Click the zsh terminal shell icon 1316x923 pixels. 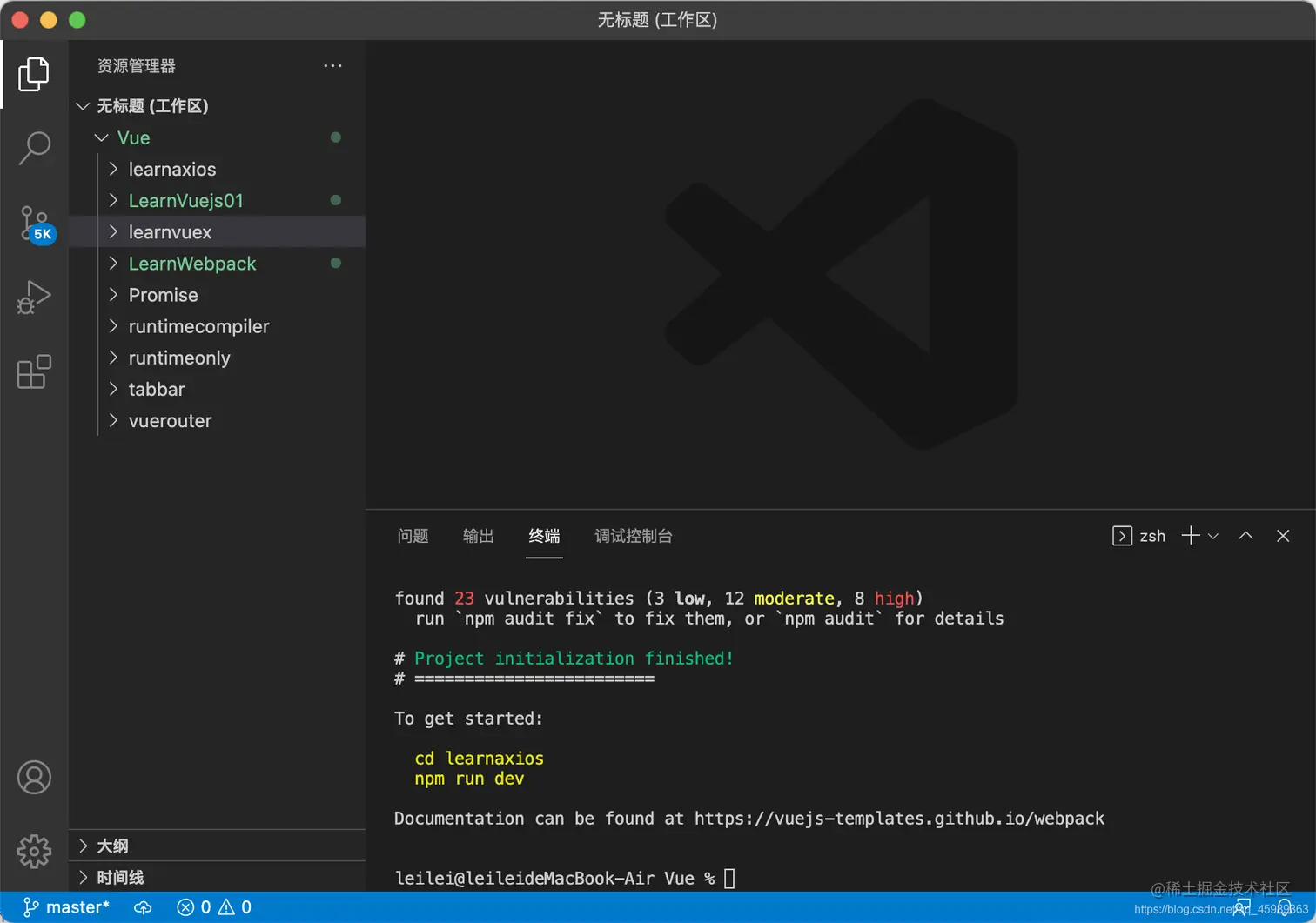pyautogui.click(x=1122, y=536)
